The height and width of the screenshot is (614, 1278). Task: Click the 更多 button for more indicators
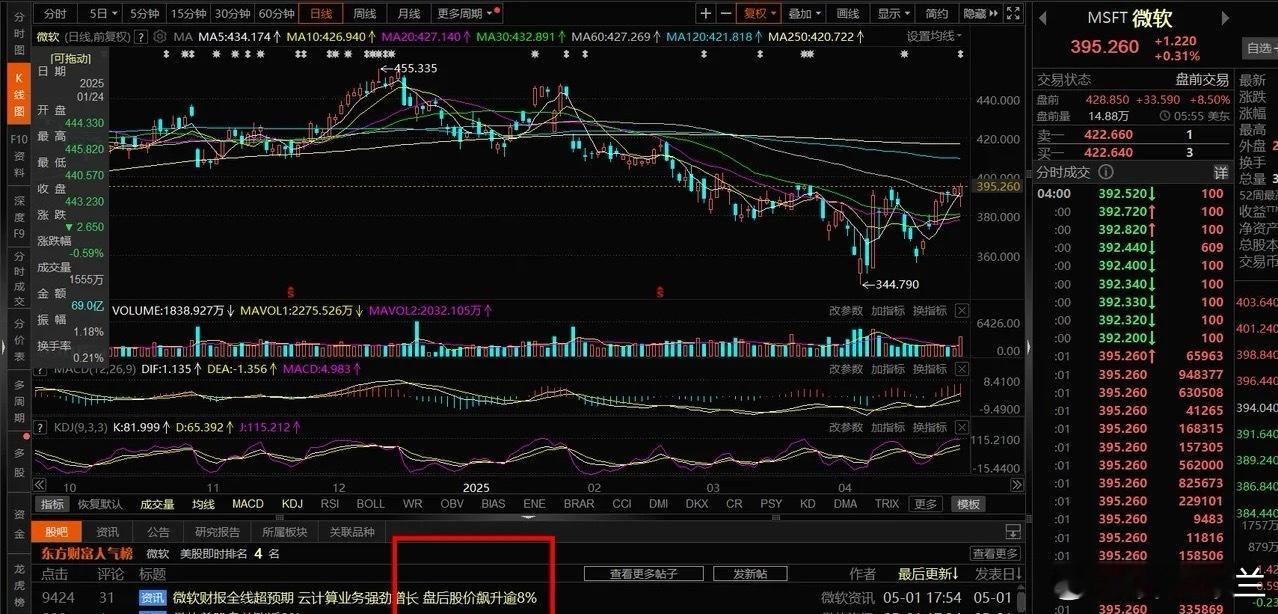click(926, 504)
